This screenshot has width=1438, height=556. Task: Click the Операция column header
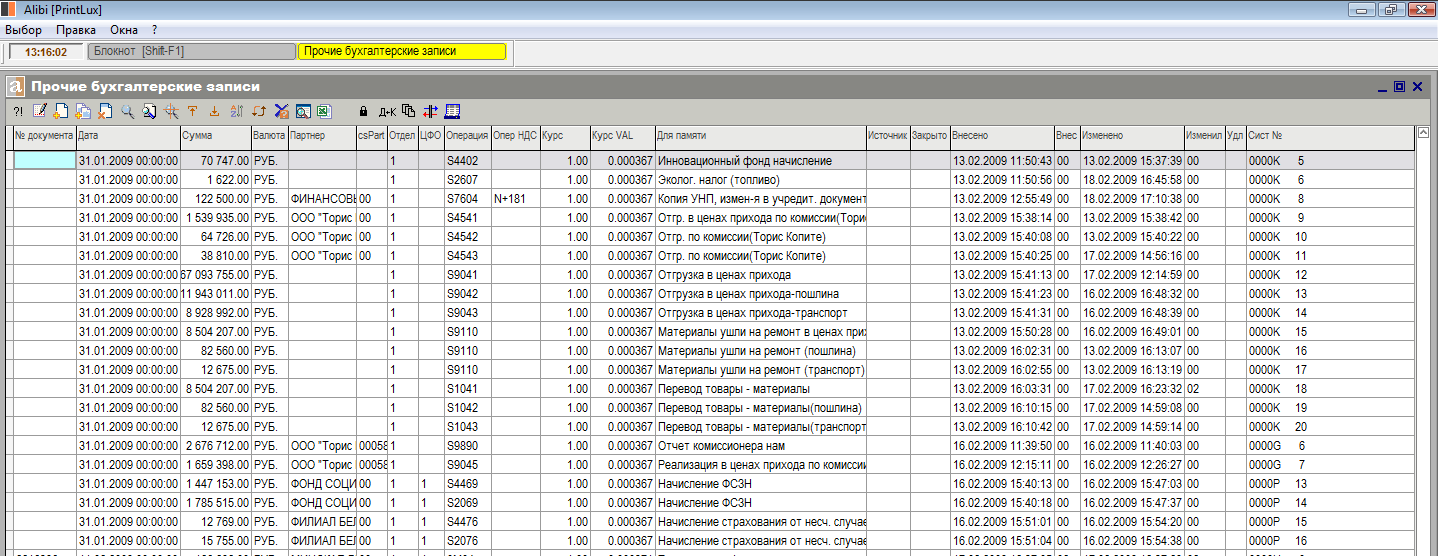click(467, 135)
